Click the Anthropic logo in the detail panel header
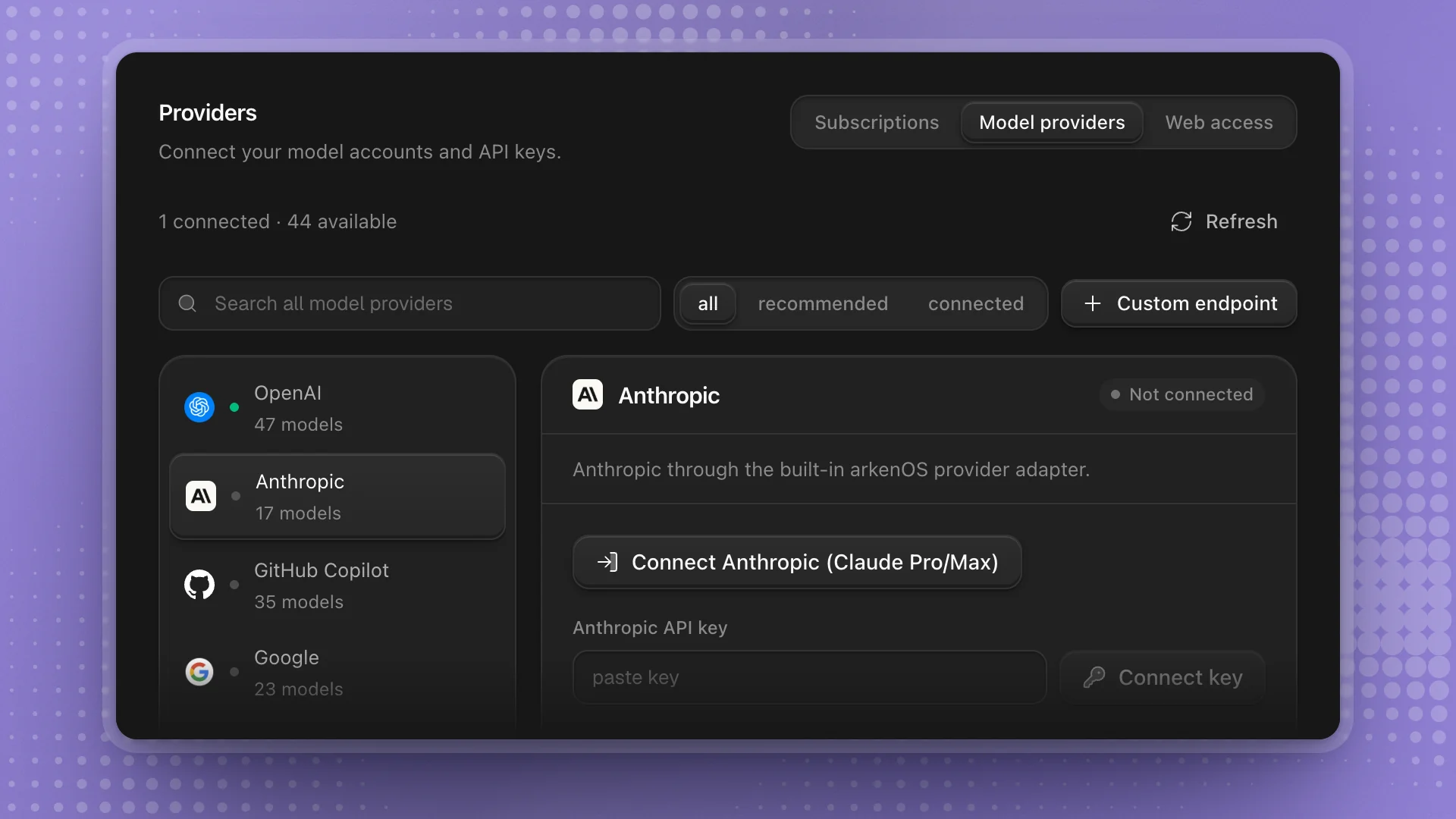This screenshot has height=819, width=1456. [588, 394]
